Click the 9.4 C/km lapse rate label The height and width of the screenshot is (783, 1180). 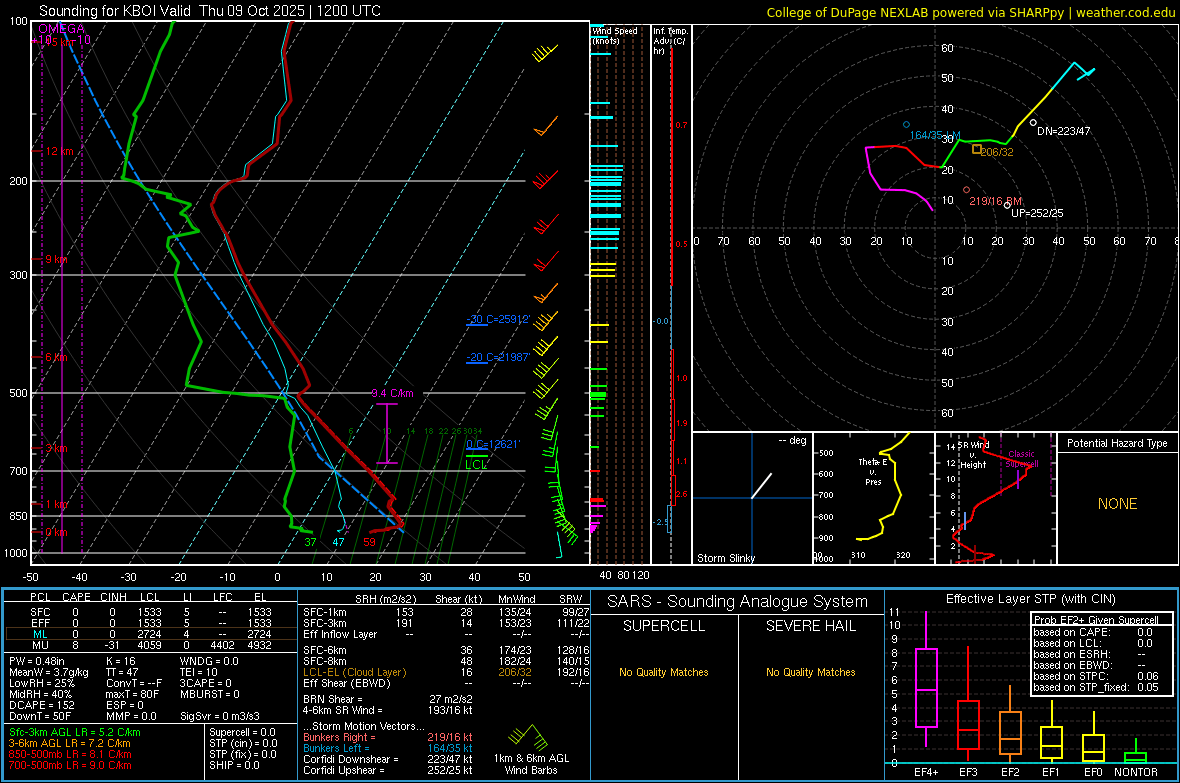pos(392,393)
